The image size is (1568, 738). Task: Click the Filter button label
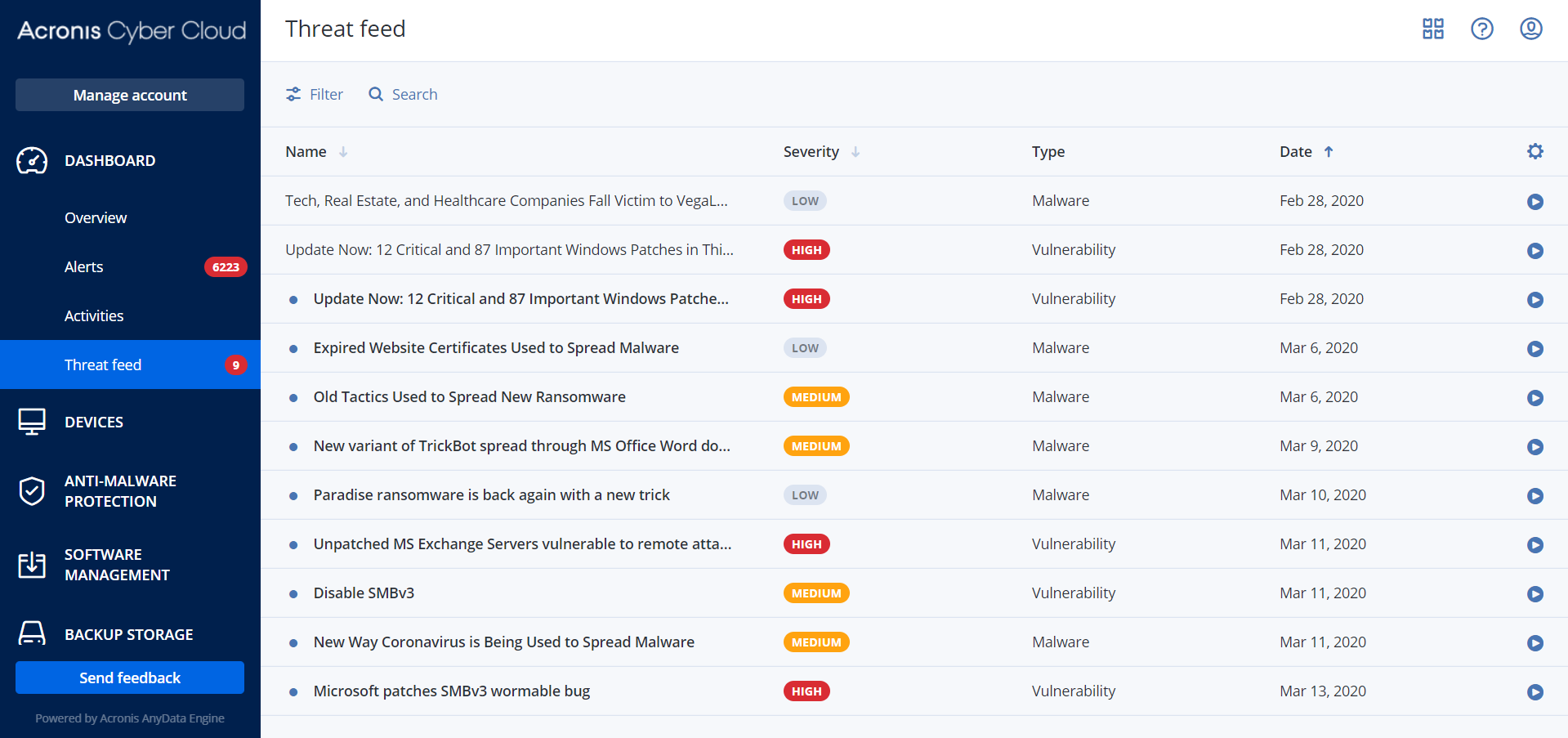326,95
